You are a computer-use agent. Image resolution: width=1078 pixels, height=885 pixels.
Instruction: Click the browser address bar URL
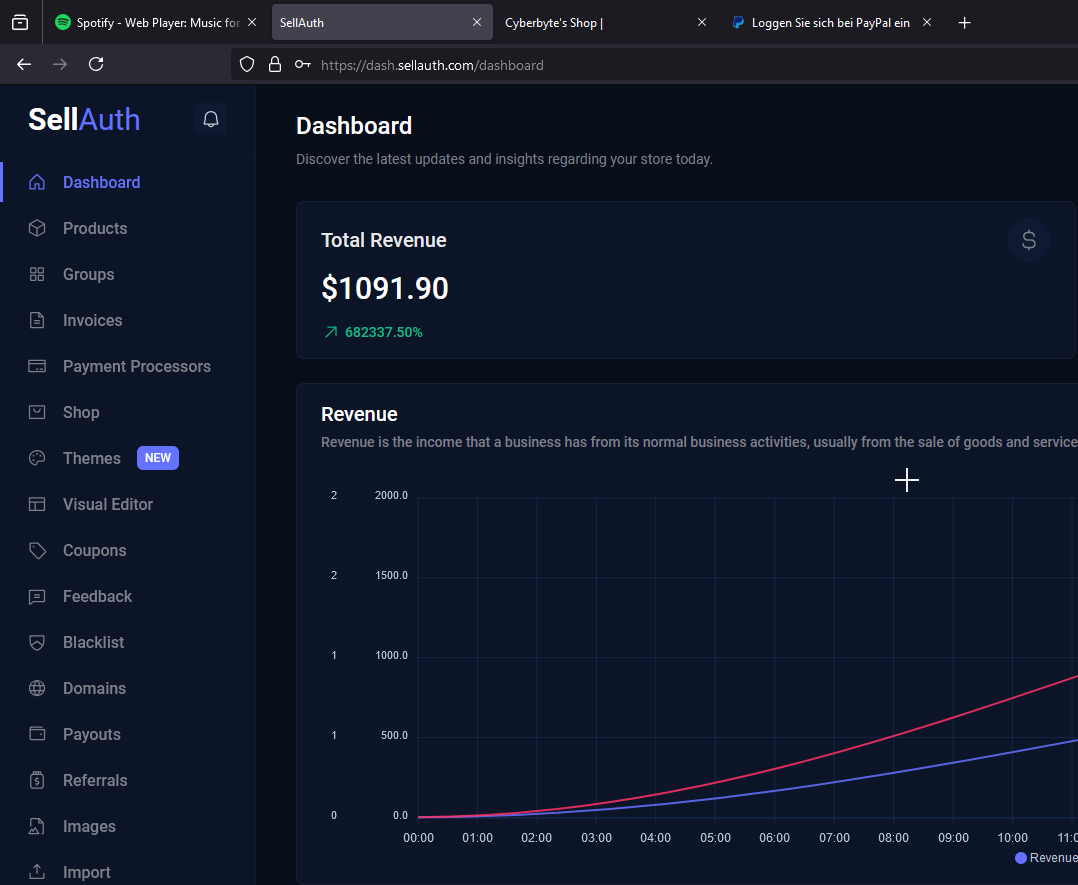432,65
